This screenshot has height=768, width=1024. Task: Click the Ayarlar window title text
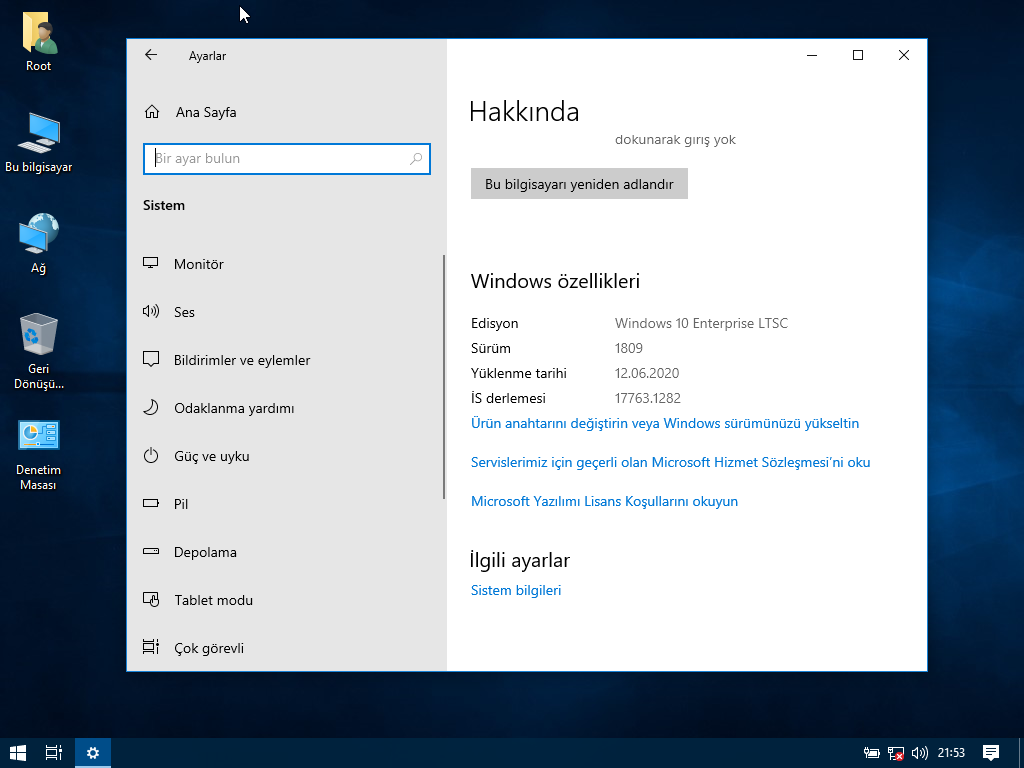[x=207, y=56]
